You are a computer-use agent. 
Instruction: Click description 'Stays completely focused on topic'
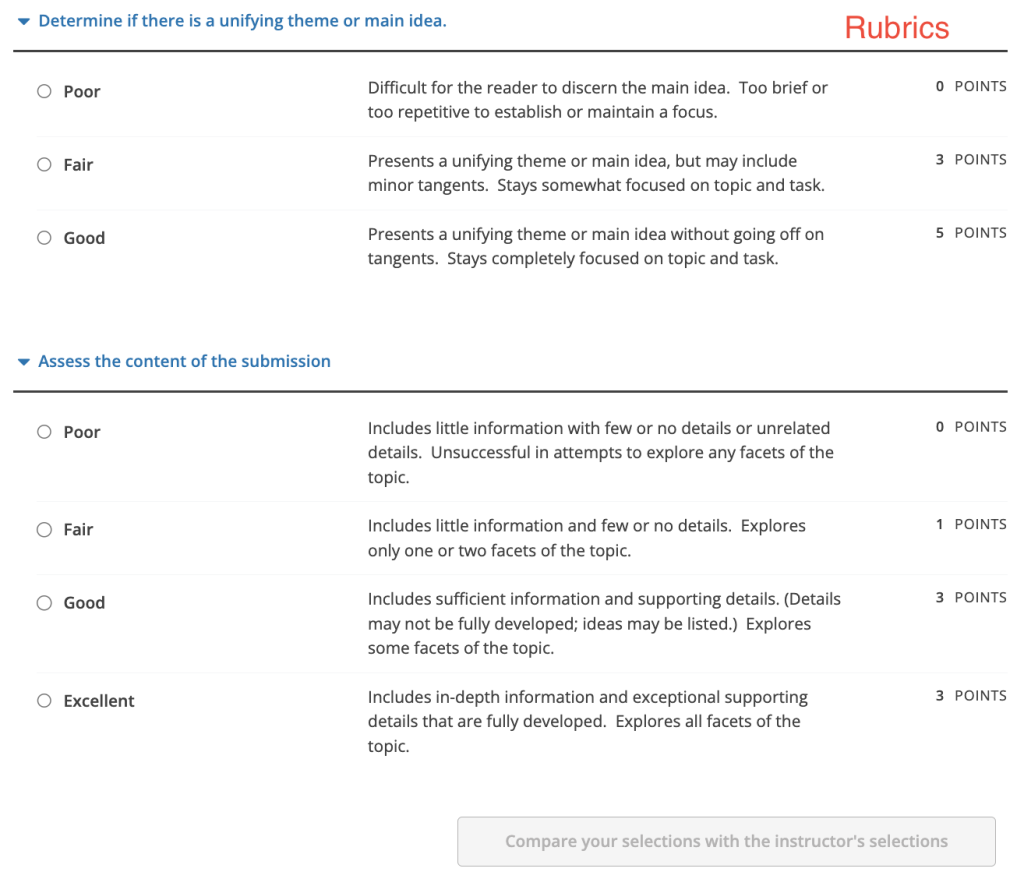[595, 246]
